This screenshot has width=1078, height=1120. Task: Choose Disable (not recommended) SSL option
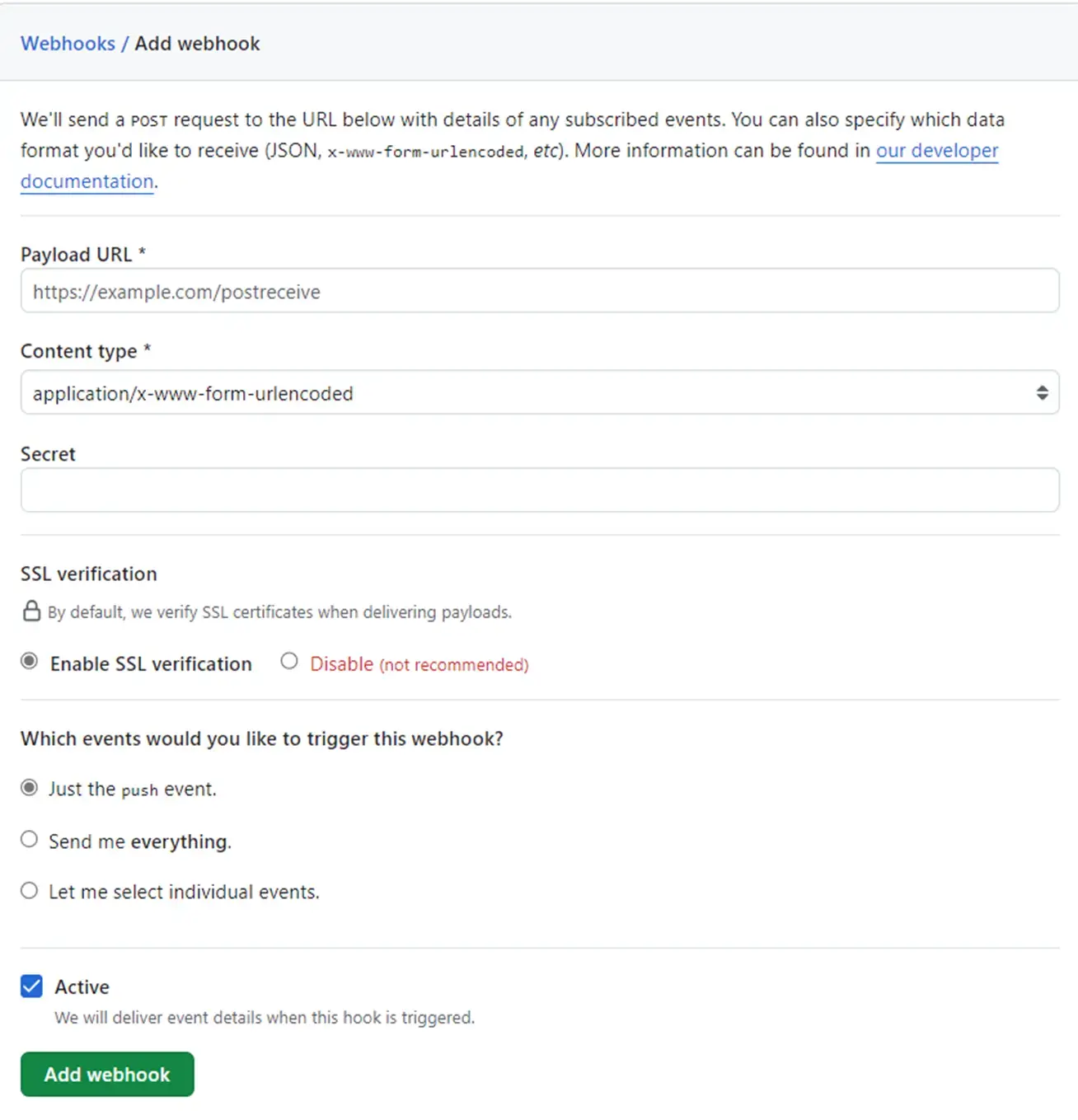coord(289,661)
